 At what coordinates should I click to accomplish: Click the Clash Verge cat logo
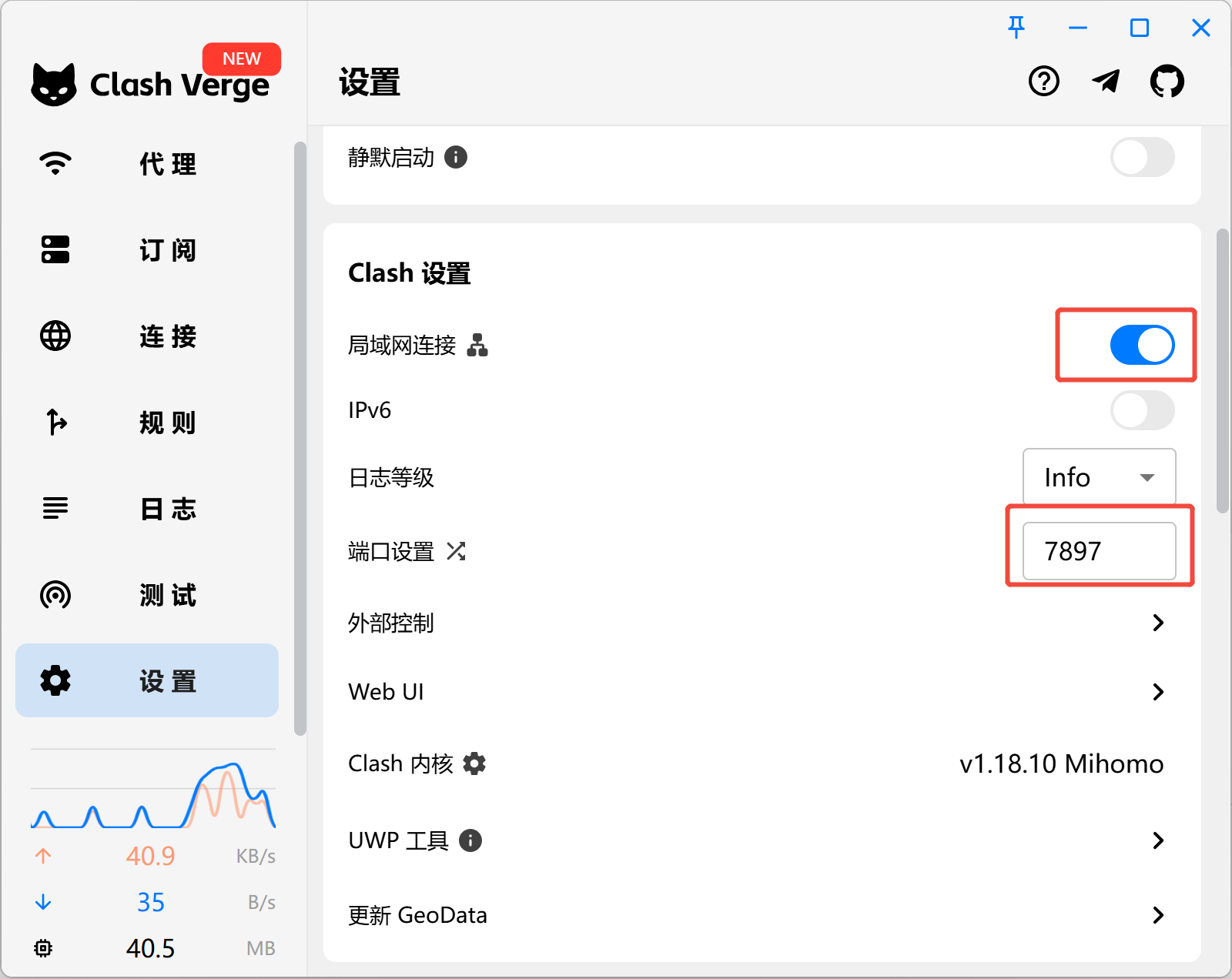pyautogui.click(x=54, y=84)
